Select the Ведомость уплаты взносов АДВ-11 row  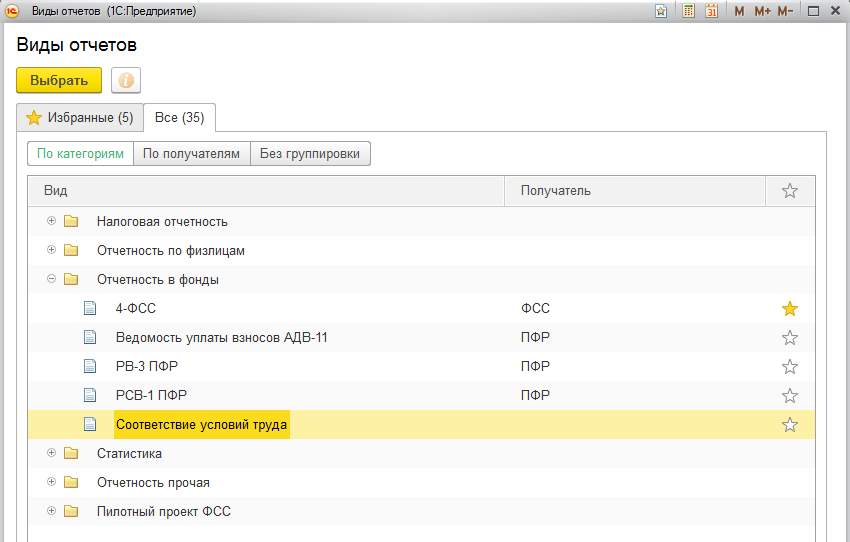click(x=222, y=338)
